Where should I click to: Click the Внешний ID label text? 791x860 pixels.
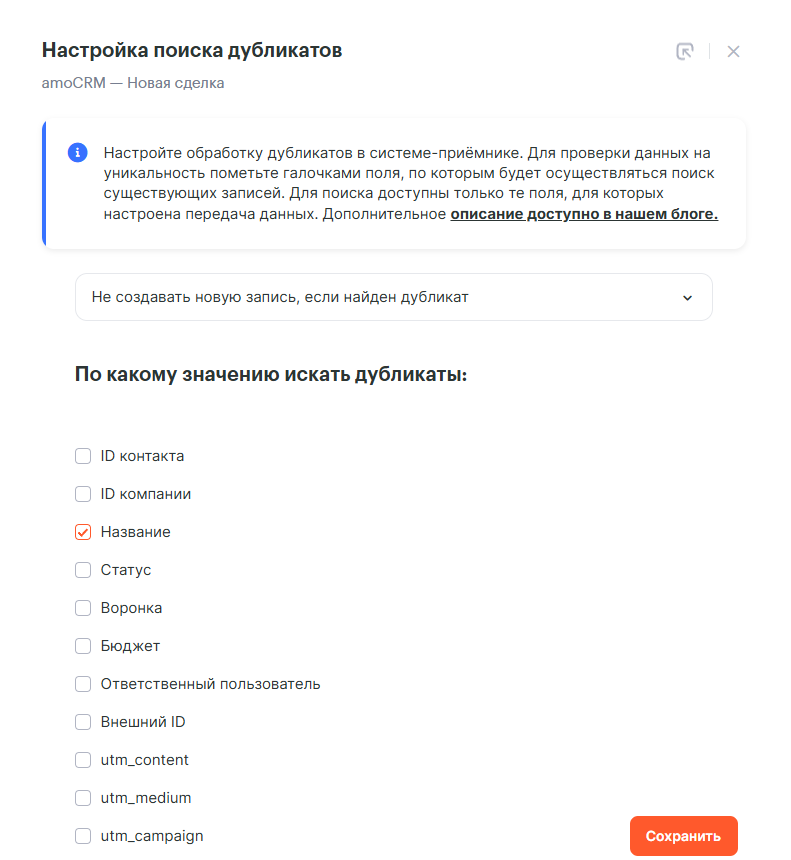point(143,722)
